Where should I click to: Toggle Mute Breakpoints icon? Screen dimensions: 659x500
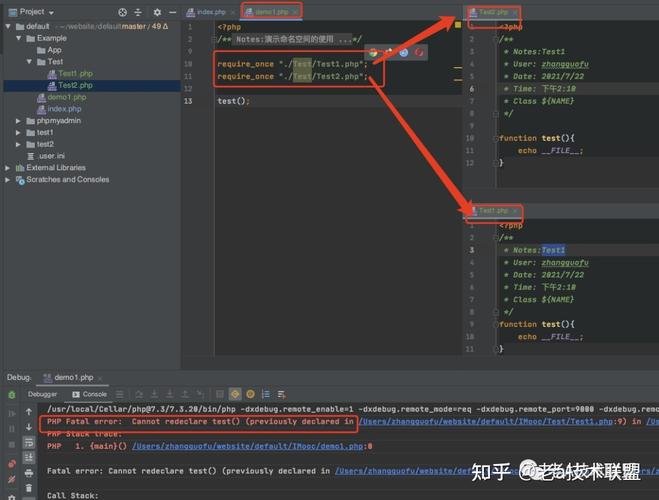(12, 479)
